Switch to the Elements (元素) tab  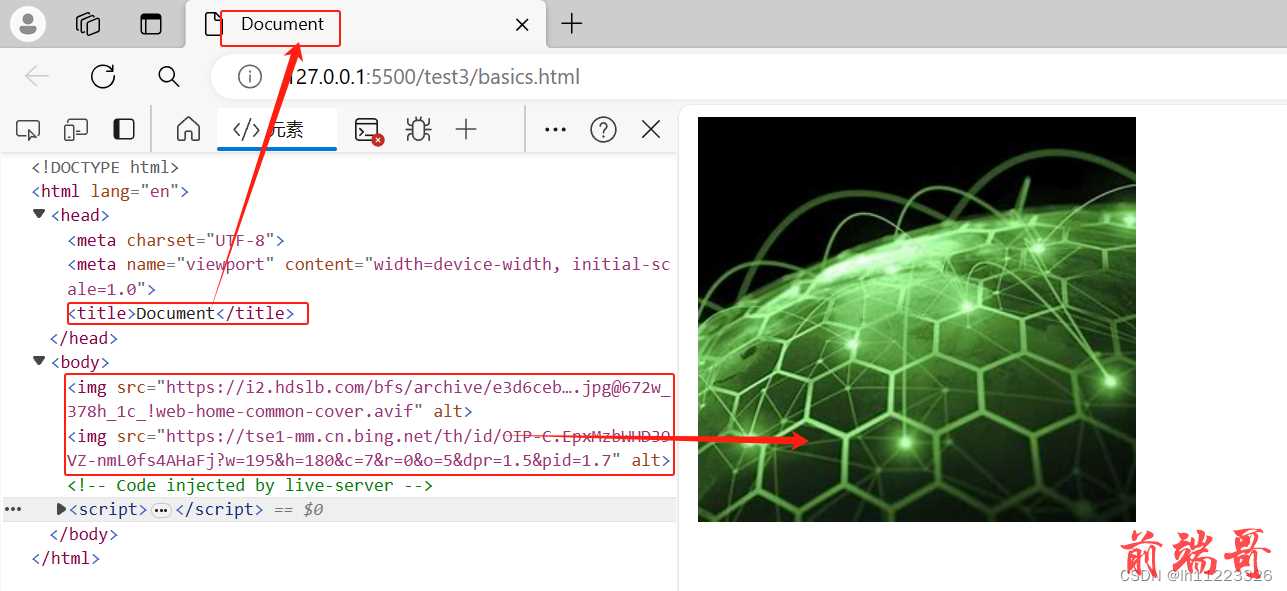coord(277,129)
